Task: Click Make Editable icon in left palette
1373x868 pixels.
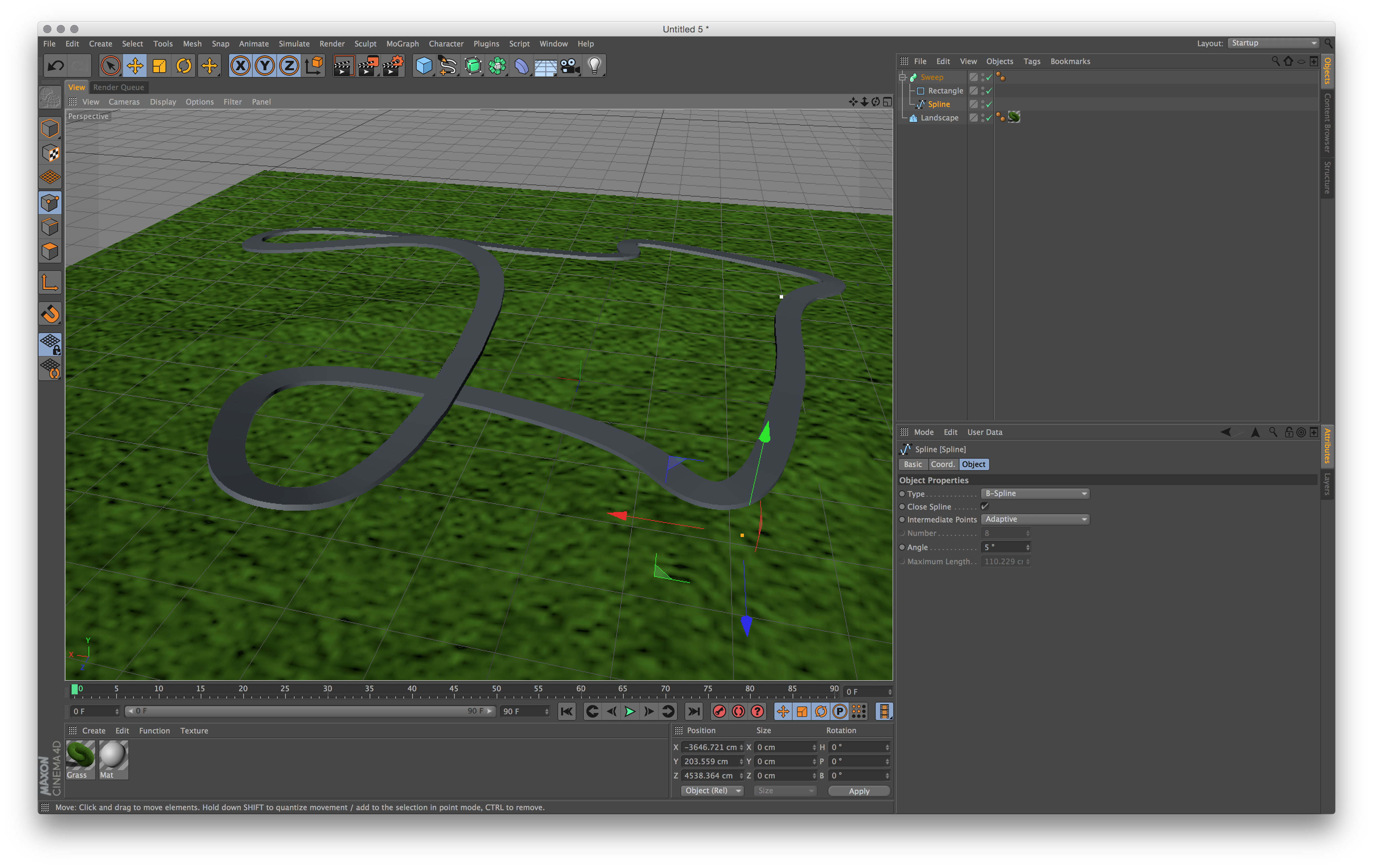Action: [x=50, y=98]
